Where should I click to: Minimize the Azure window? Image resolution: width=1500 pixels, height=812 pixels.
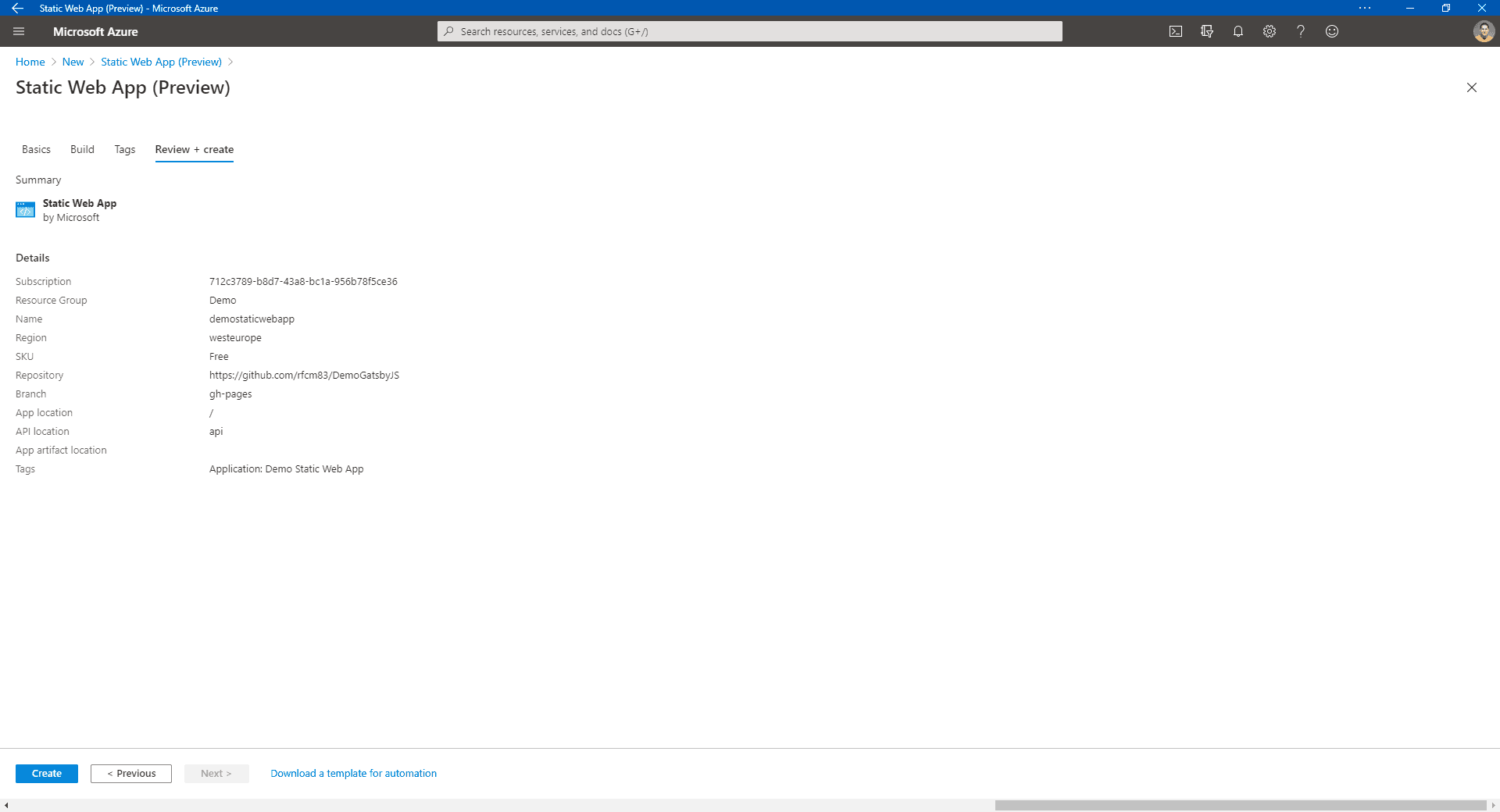(1410, 8)
